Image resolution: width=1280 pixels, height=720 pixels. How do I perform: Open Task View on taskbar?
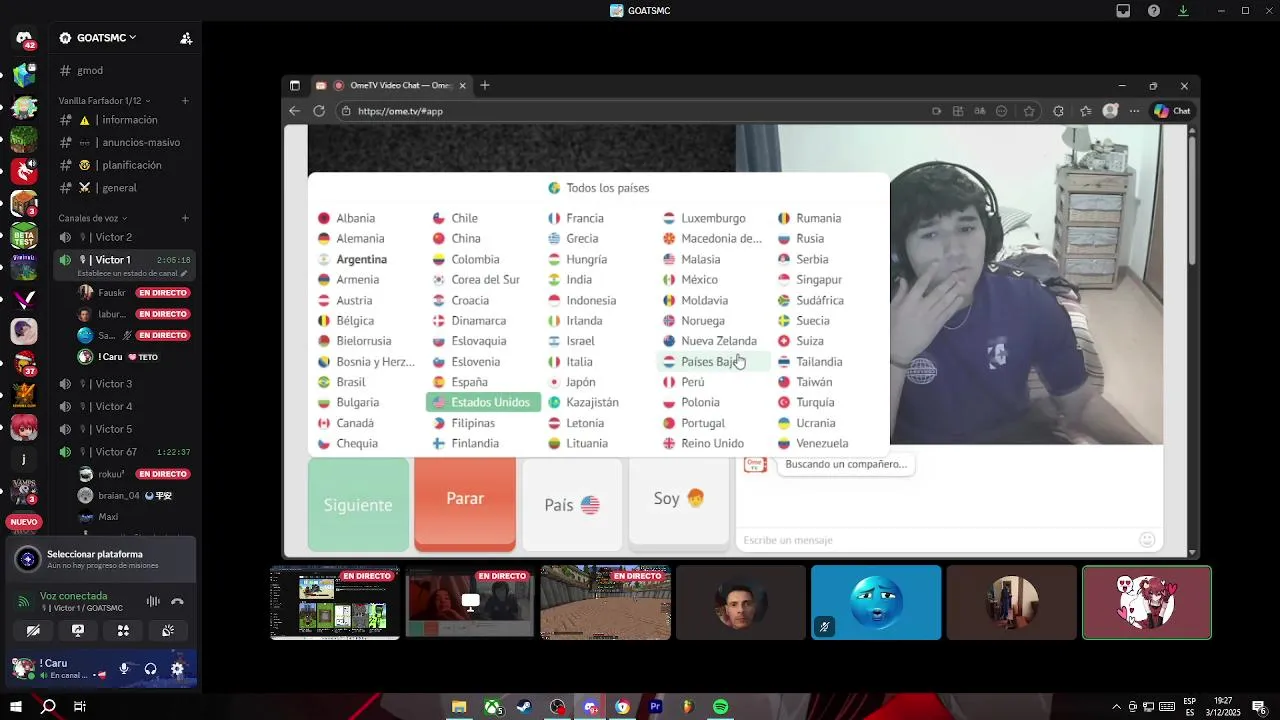coord(80,707)
